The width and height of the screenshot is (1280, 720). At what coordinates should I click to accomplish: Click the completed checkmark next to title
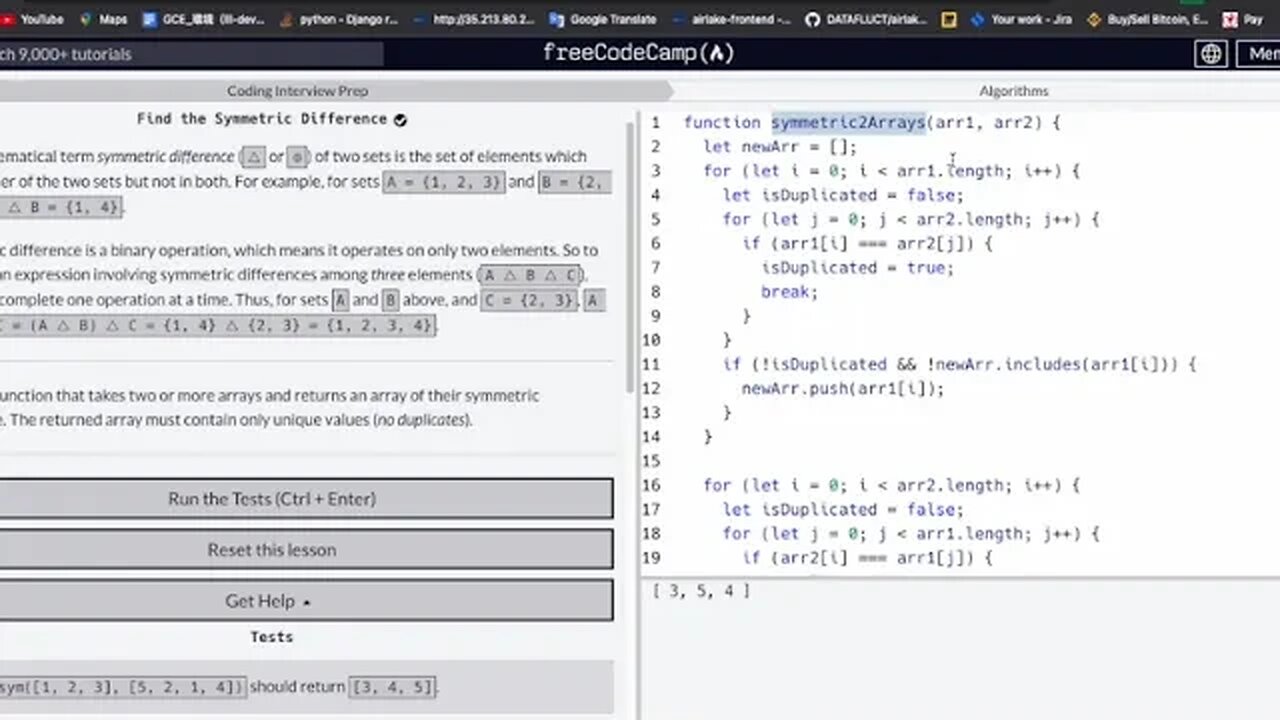[x=400, y=120]
